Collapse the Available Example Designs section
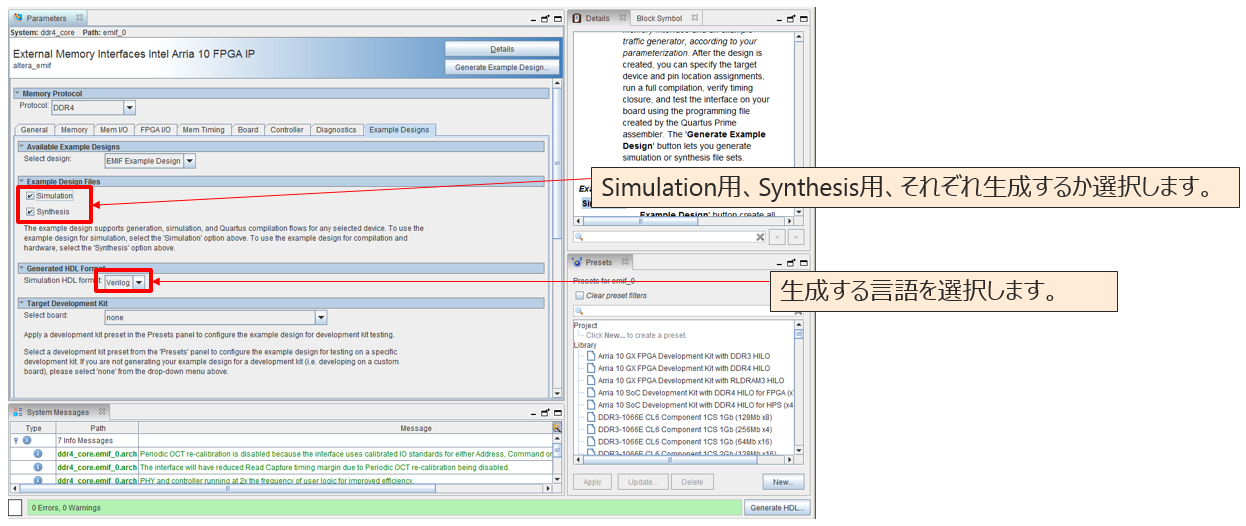 click(20, 147)
